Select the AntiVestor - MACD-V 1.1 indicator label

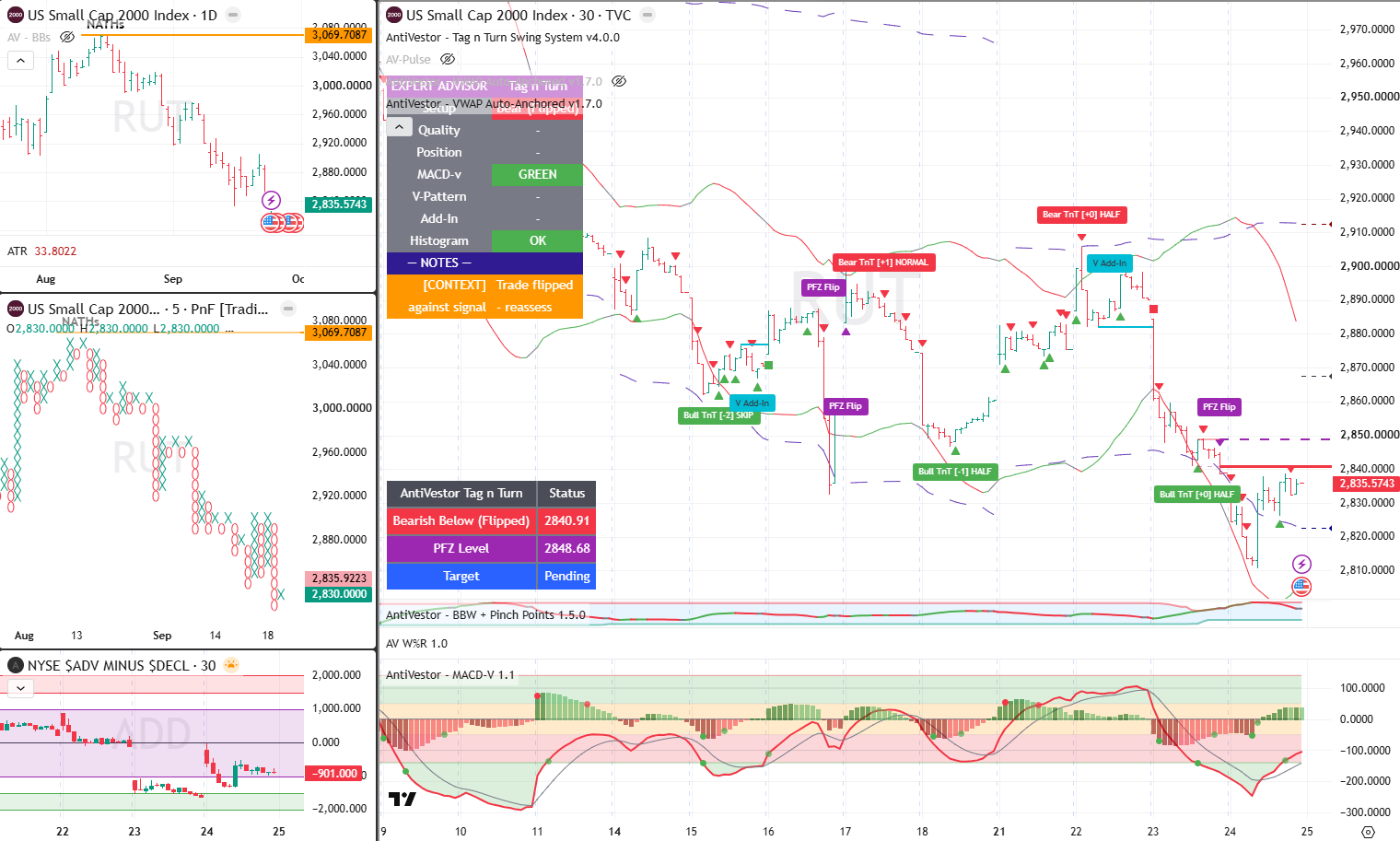coord(450,674)
